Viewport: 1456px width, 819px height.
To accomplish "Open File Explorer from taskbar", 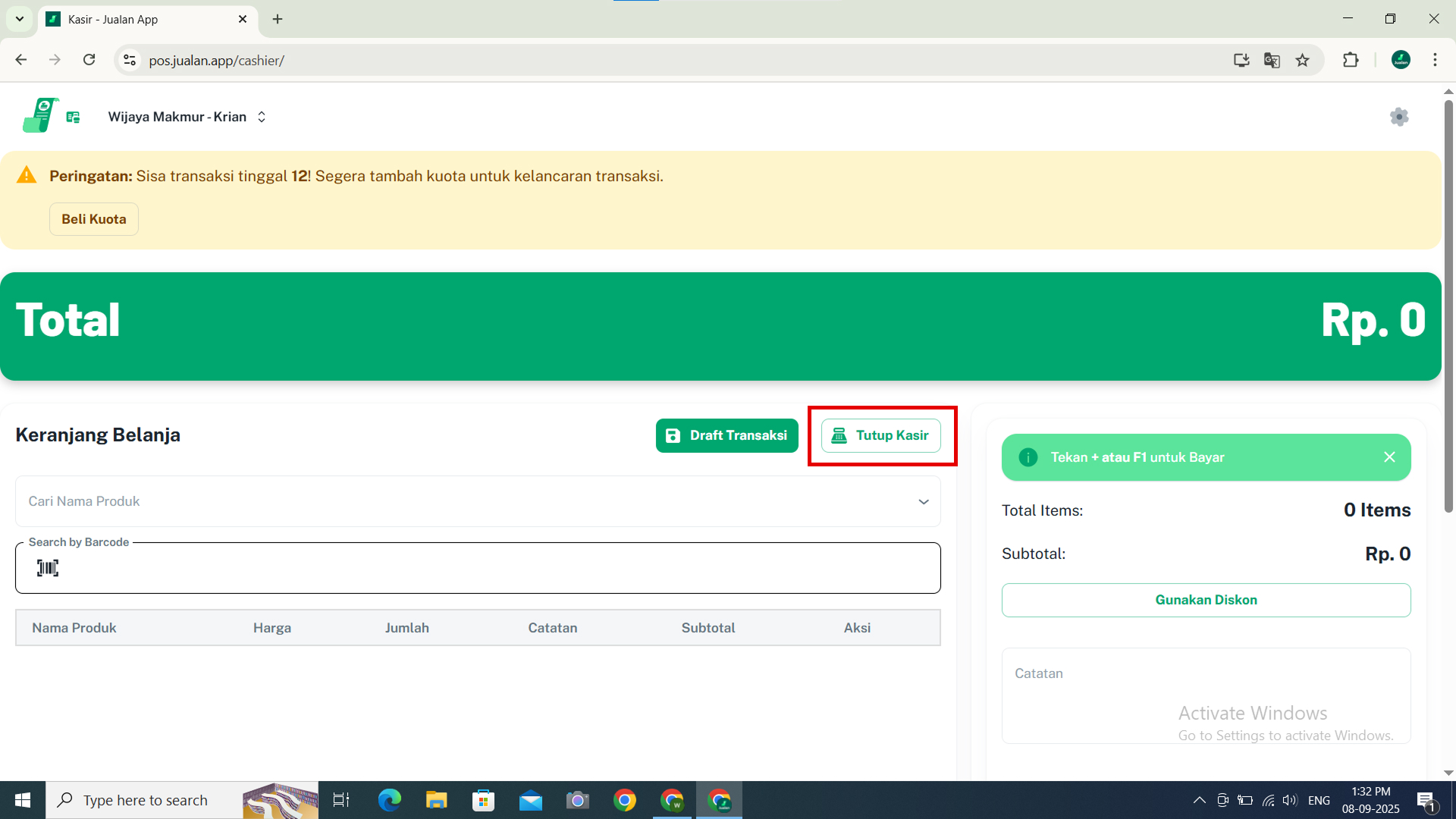I will tap(436, 800).
